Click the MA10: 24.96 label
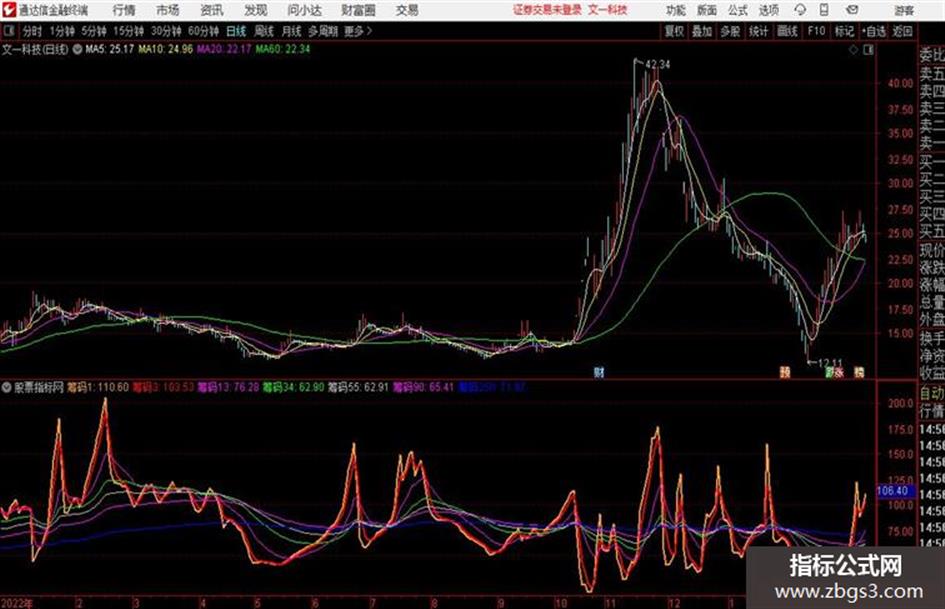945x609 pixels. 165,49
